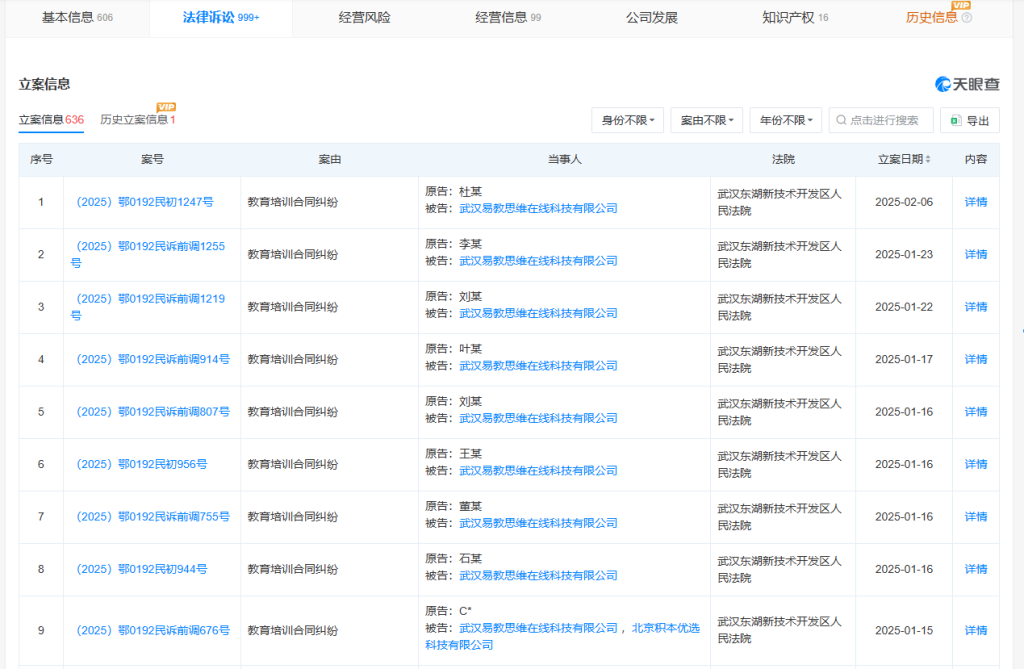The image size is (1024, 669).
Task: Switch to the 法律诉讼 tab
Action: click(221, 18)
